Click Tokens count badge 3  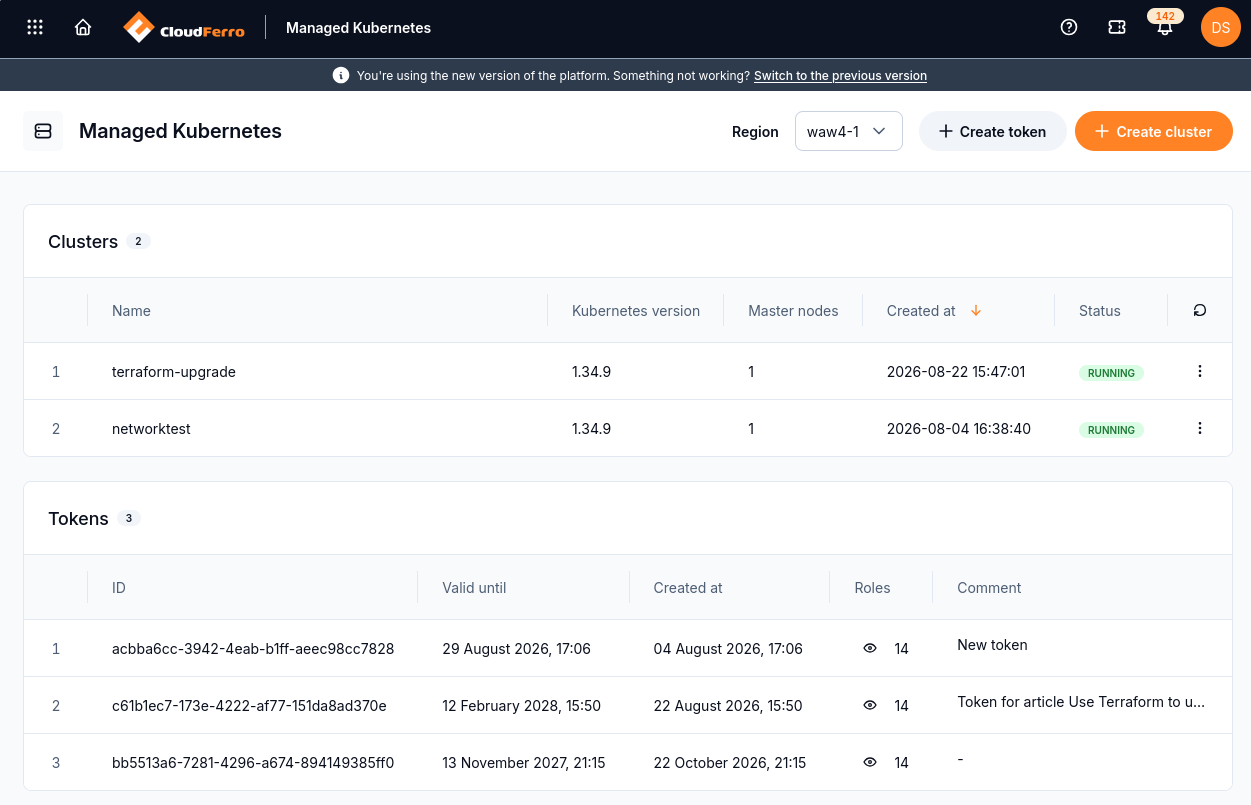click(x=129, y=518)
